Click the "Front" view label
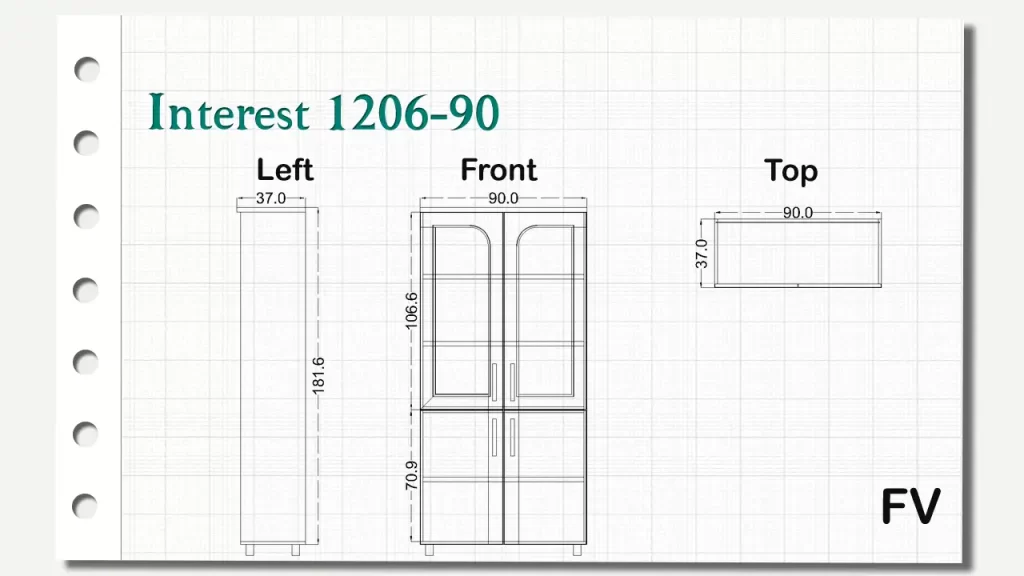The image size is (1024, 576). 498,170
